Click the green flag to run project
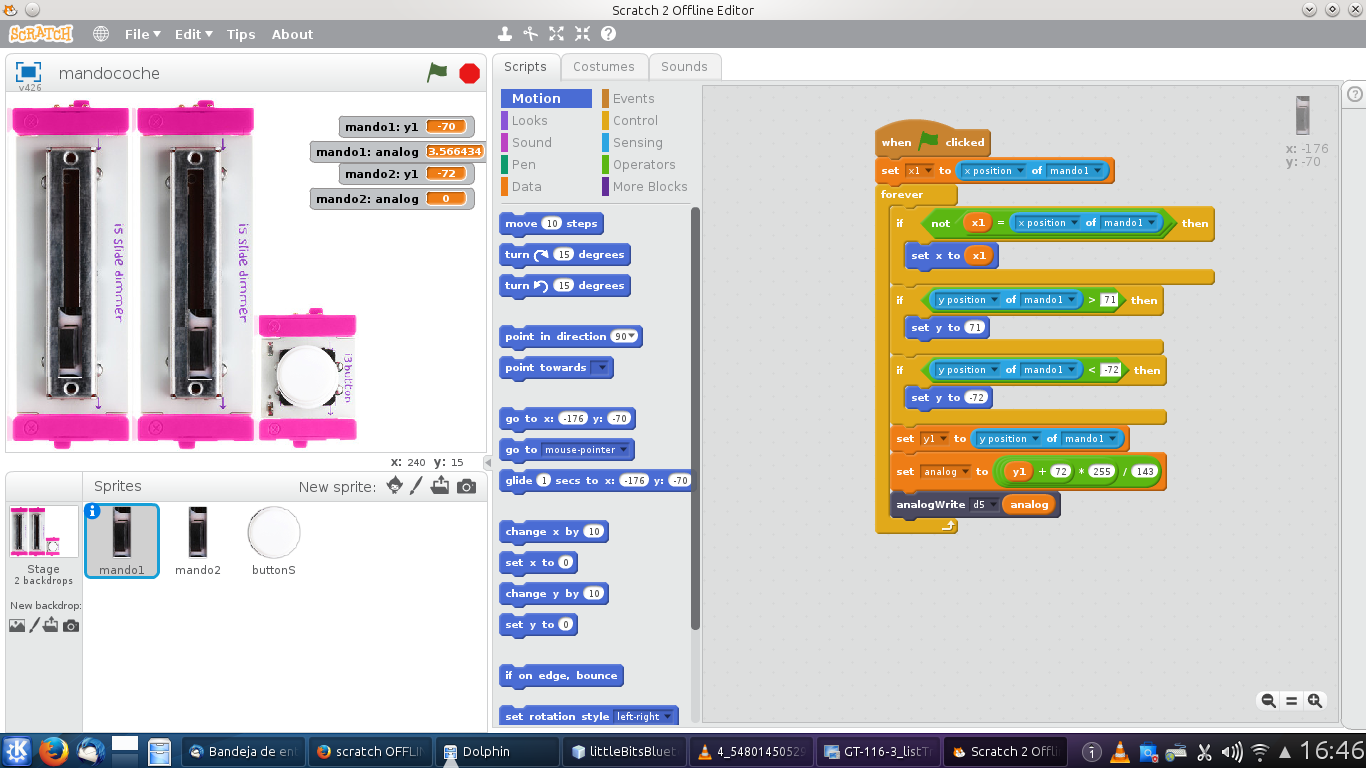1366x768 pixels. pyautogui.click(x=437, y=72)
